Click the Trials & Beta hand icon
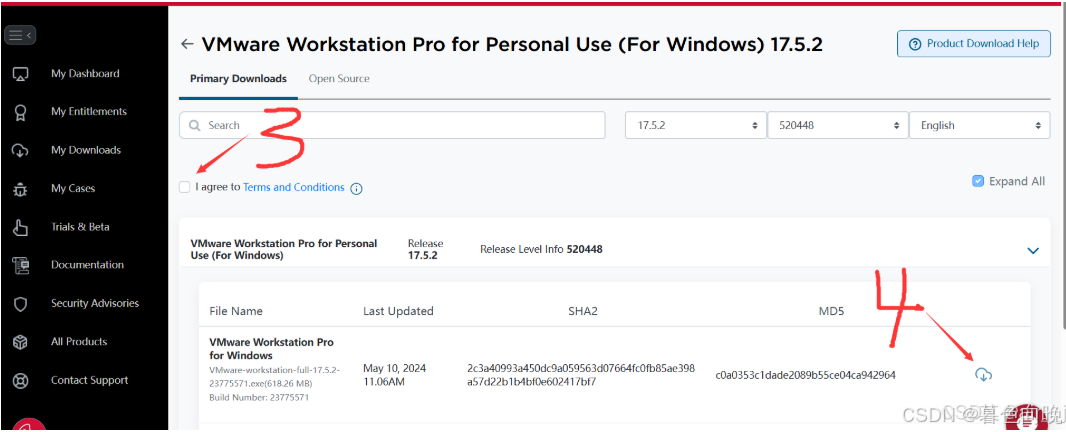This screenshot has width=1066, height=432. [x=20, y=227]
